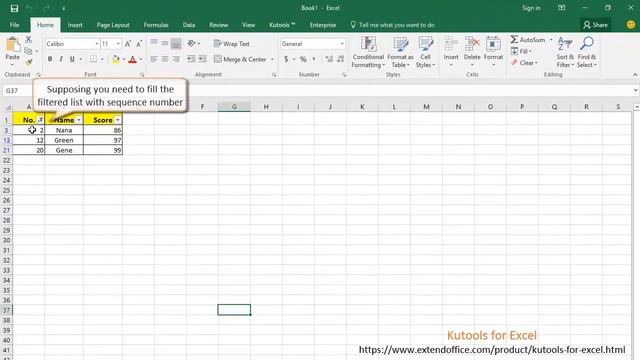Click the ribbon Fill button

[x=521, y=51]
